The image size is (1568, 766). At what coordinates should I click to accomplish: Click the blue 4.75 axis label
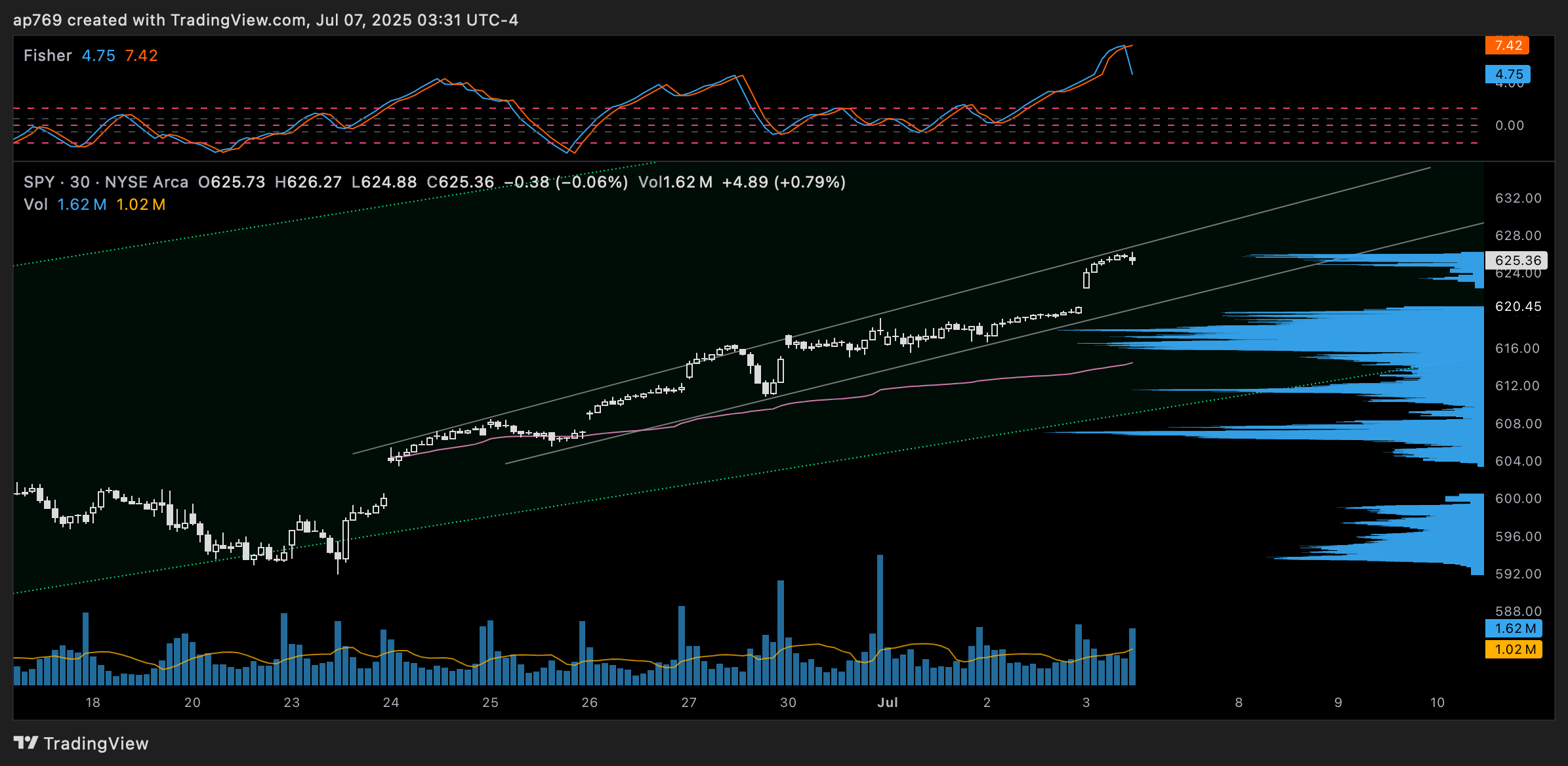[1508, 74]
